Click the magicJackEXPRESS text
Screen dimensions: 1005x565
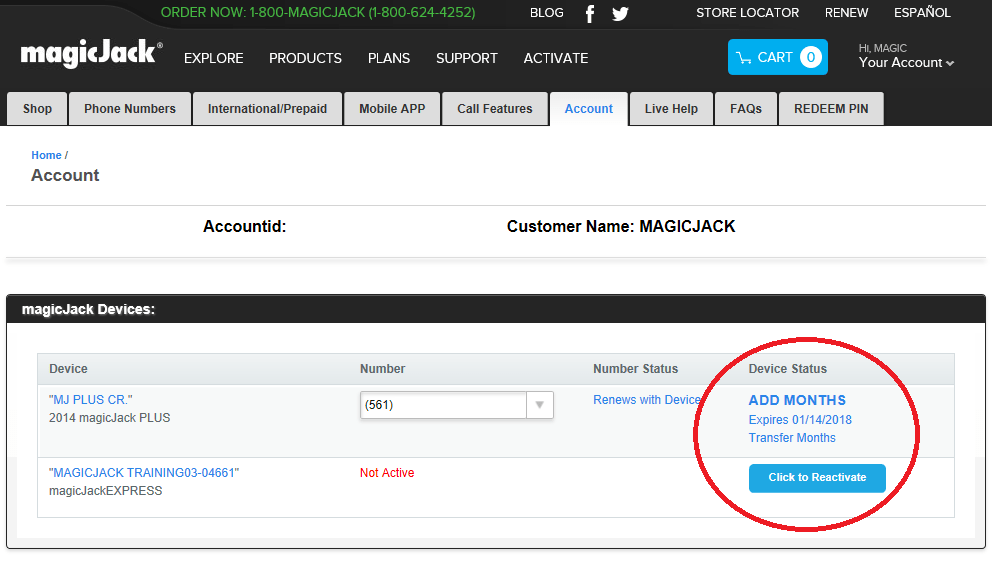pos(106,491)
